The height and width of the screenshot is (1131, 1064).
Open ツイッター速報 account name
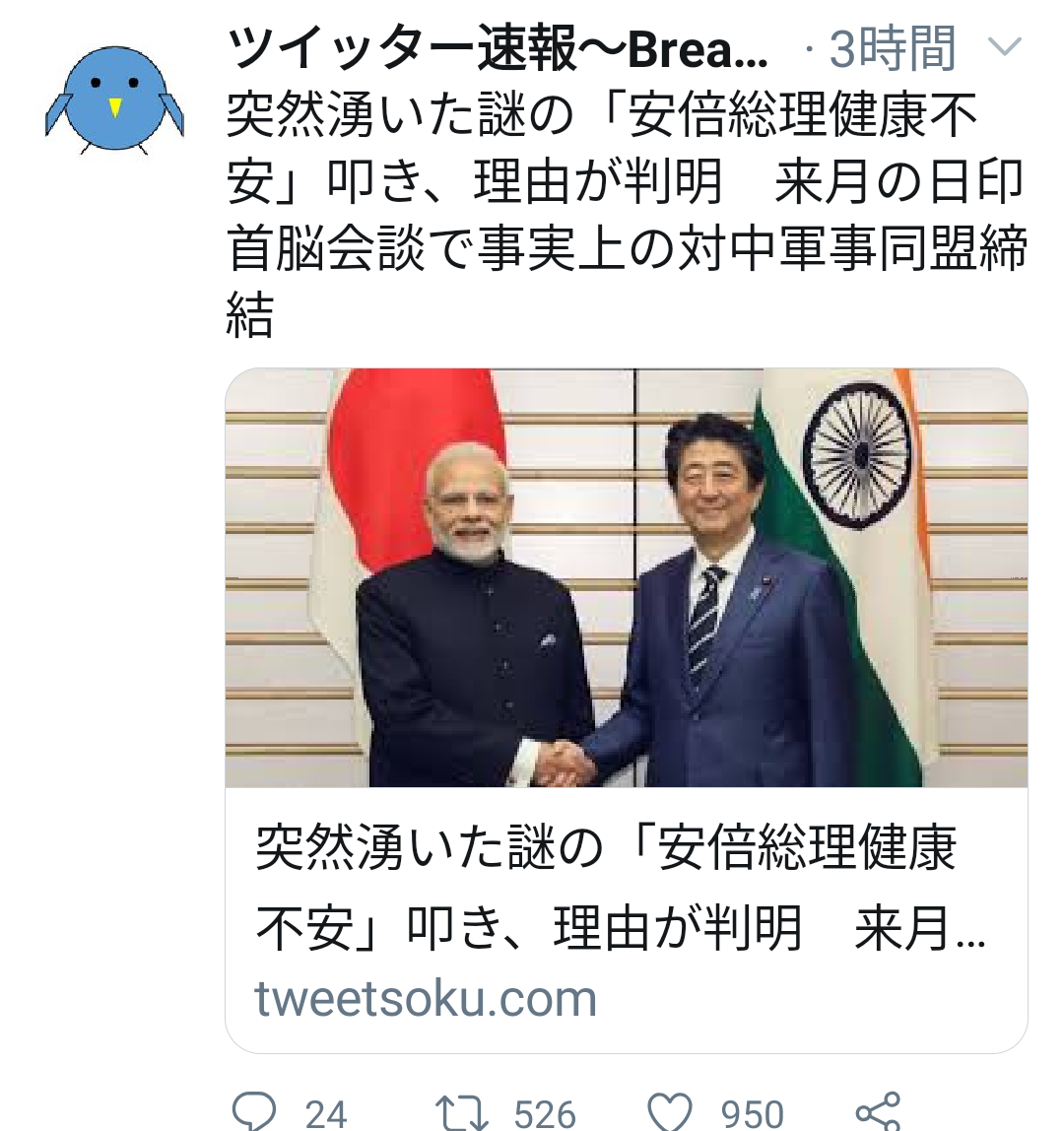[497, 48]
